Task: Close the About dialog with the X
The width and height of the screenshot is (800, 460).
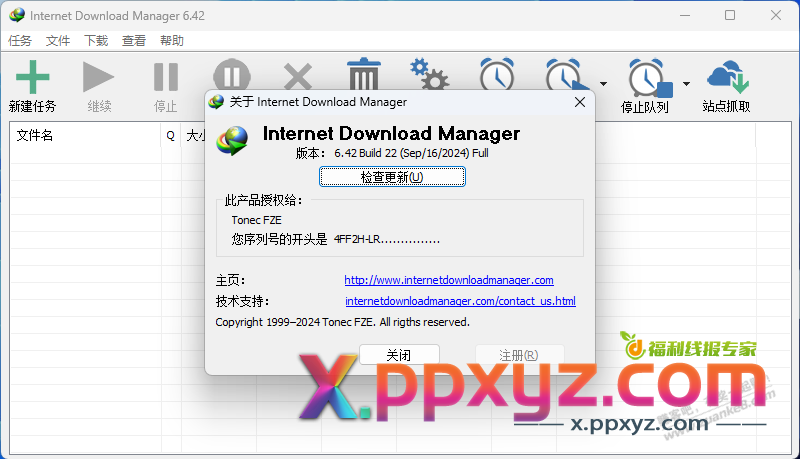Action: (x=580, y=103)
